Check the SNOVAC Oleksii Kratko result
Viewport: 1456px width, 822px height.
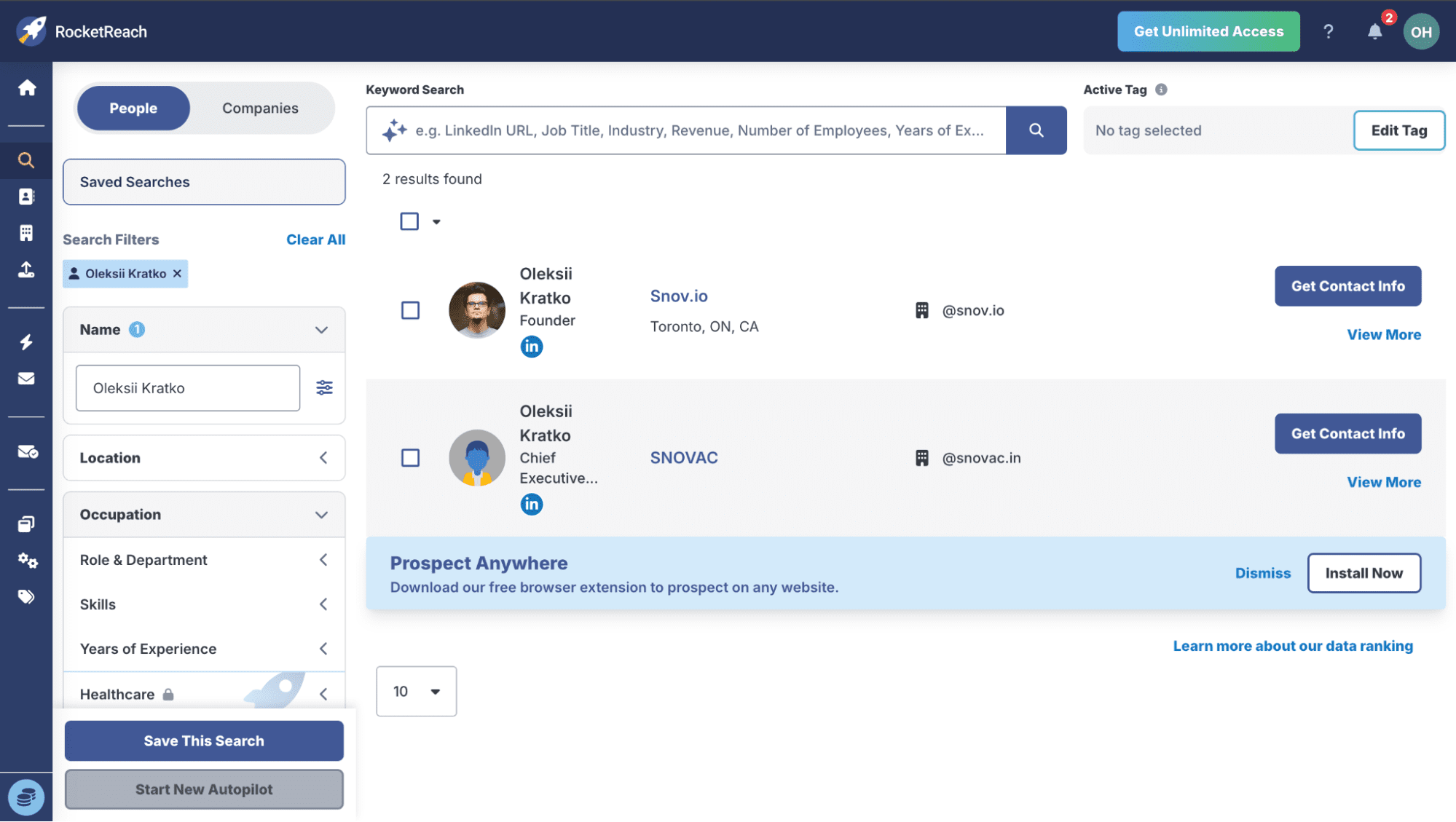[410, 458]
